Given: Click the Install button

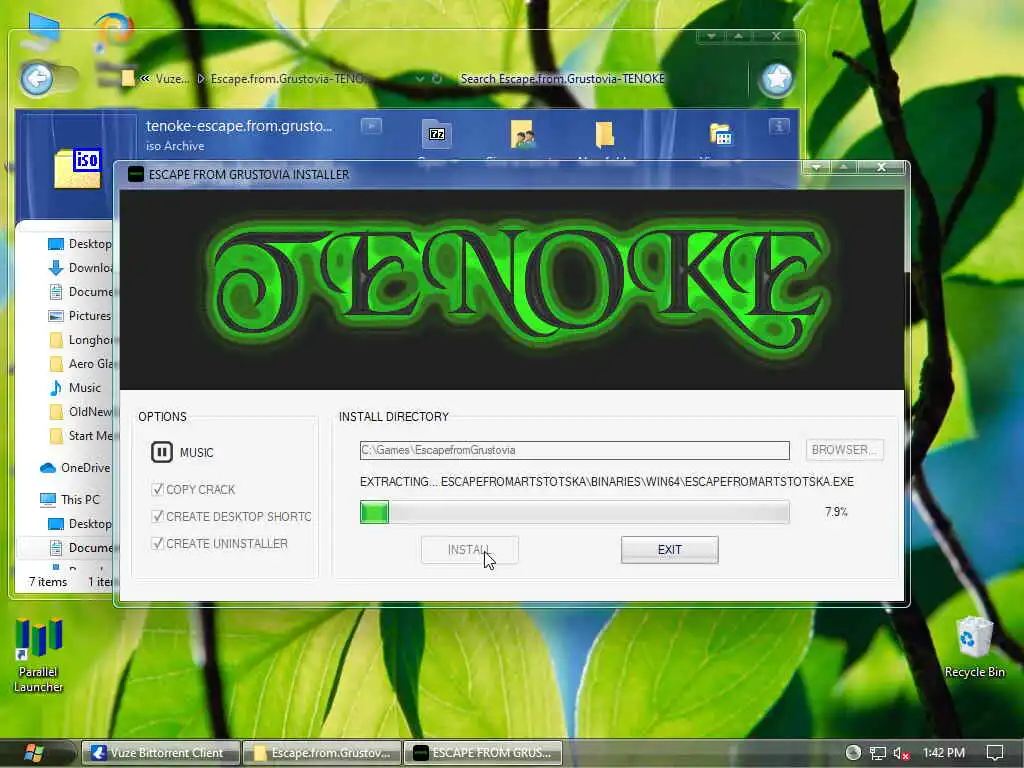Looking at the screenshot, I should point(470,550).
